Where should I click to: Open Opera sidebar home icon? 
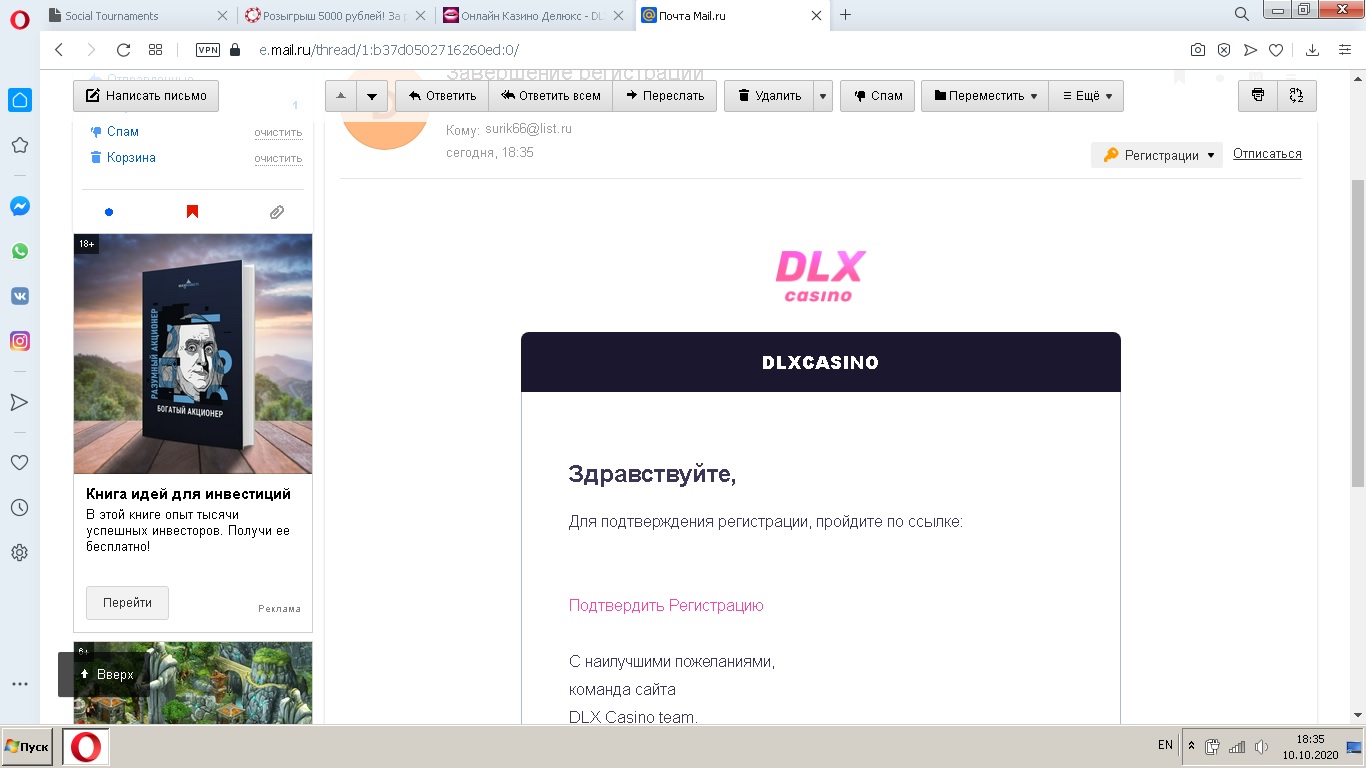click(19, 100)
